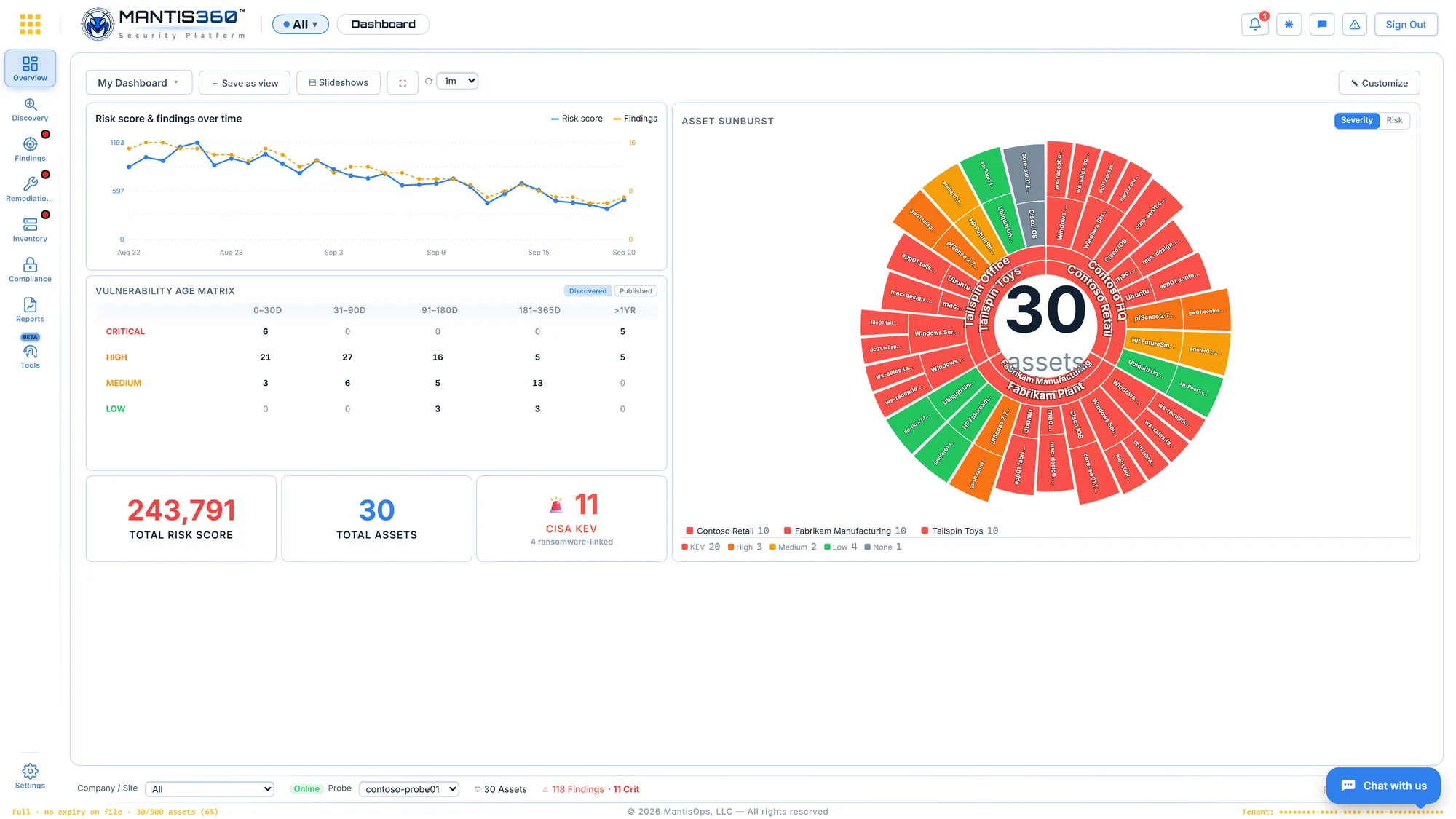Toggle Risk score series in chart legend
This screenshot has width=1456, height=819.
577,119
